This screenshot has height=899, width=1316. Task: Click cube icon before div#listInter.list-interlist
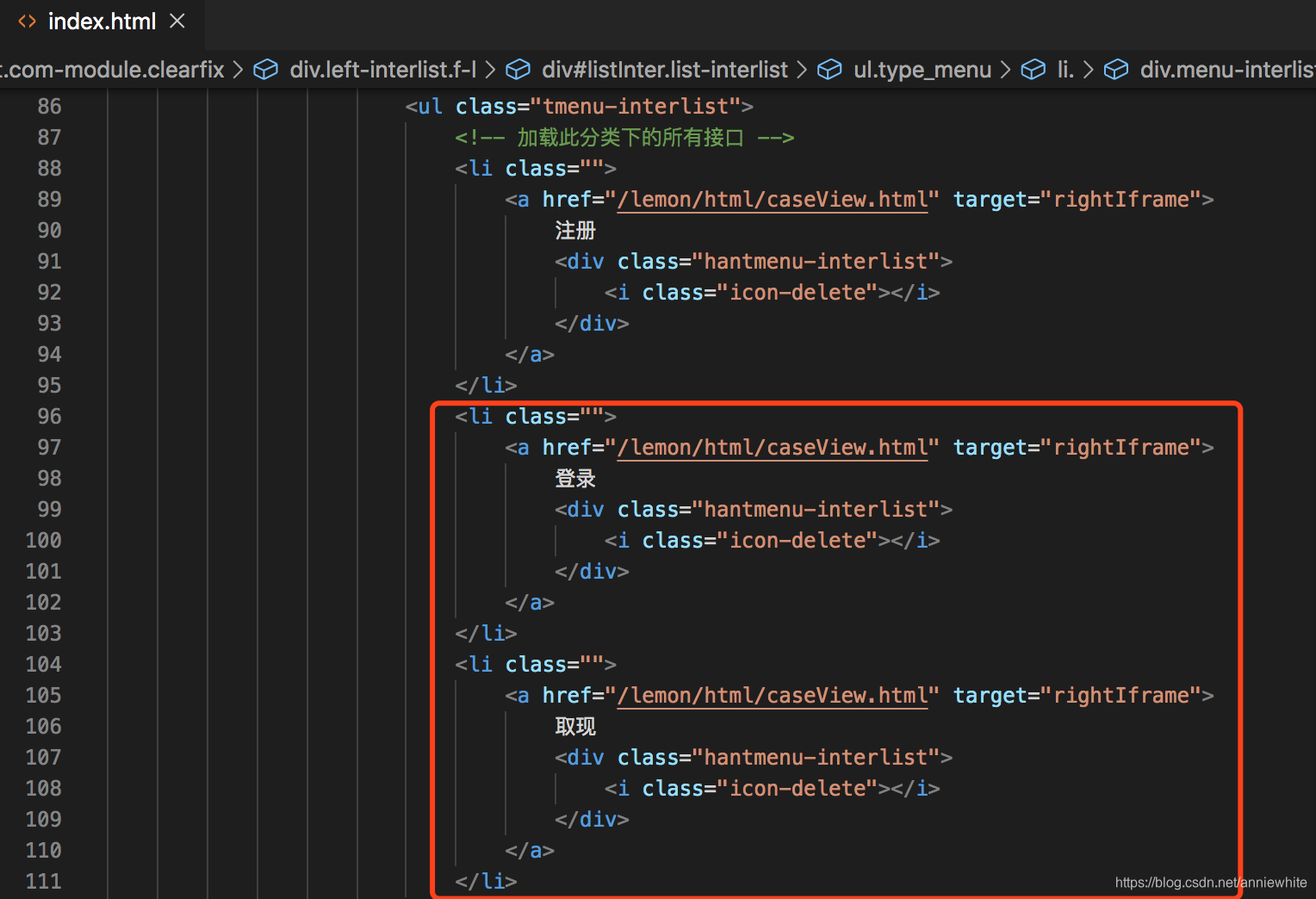point(518,70)
